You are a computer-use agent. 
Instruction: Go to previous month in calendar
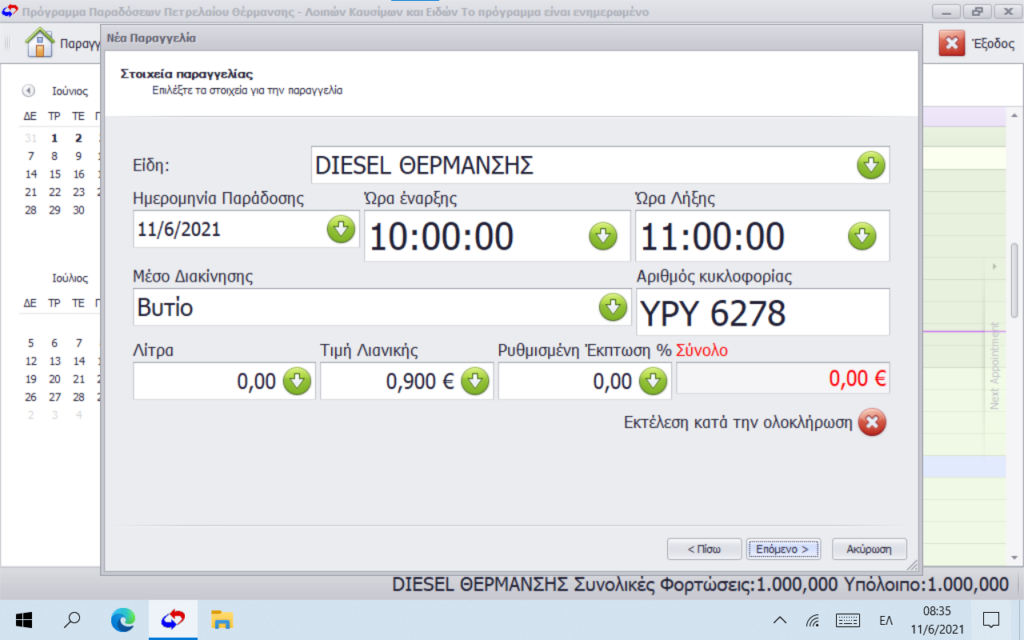pos(28,91)
